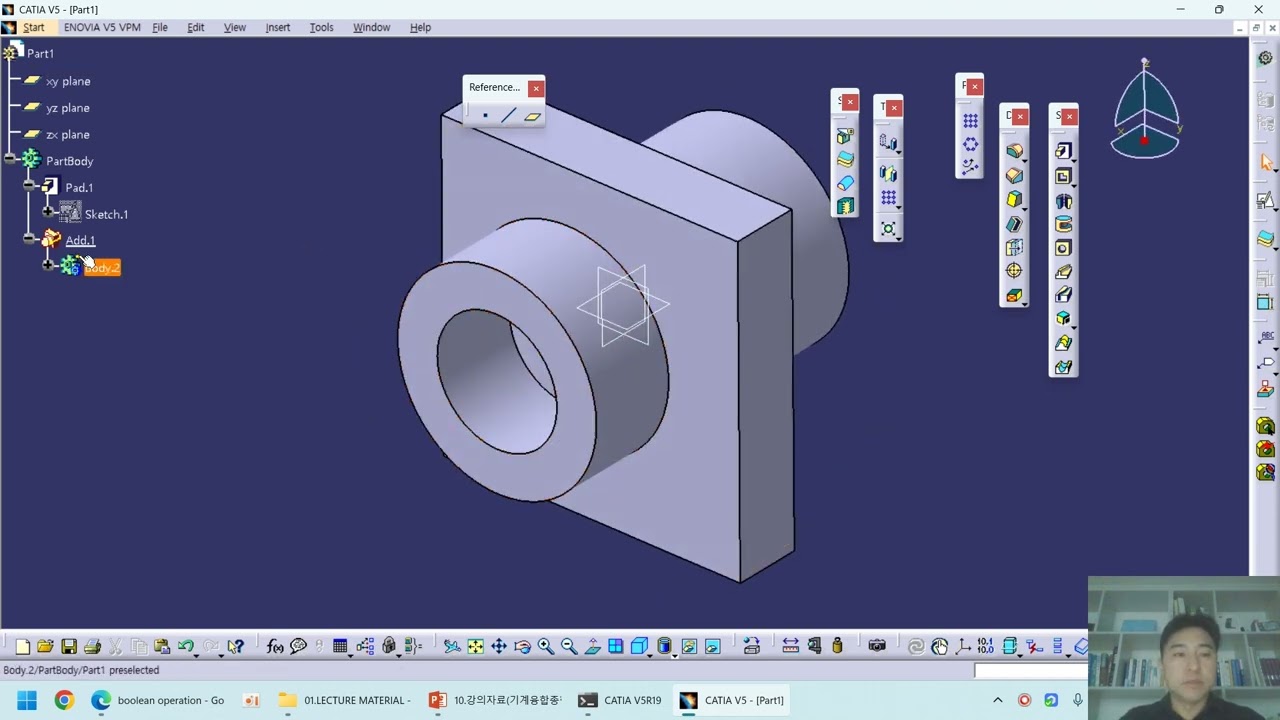
Task: Select Add.1 in the specification tree
Action: (80, 240)
